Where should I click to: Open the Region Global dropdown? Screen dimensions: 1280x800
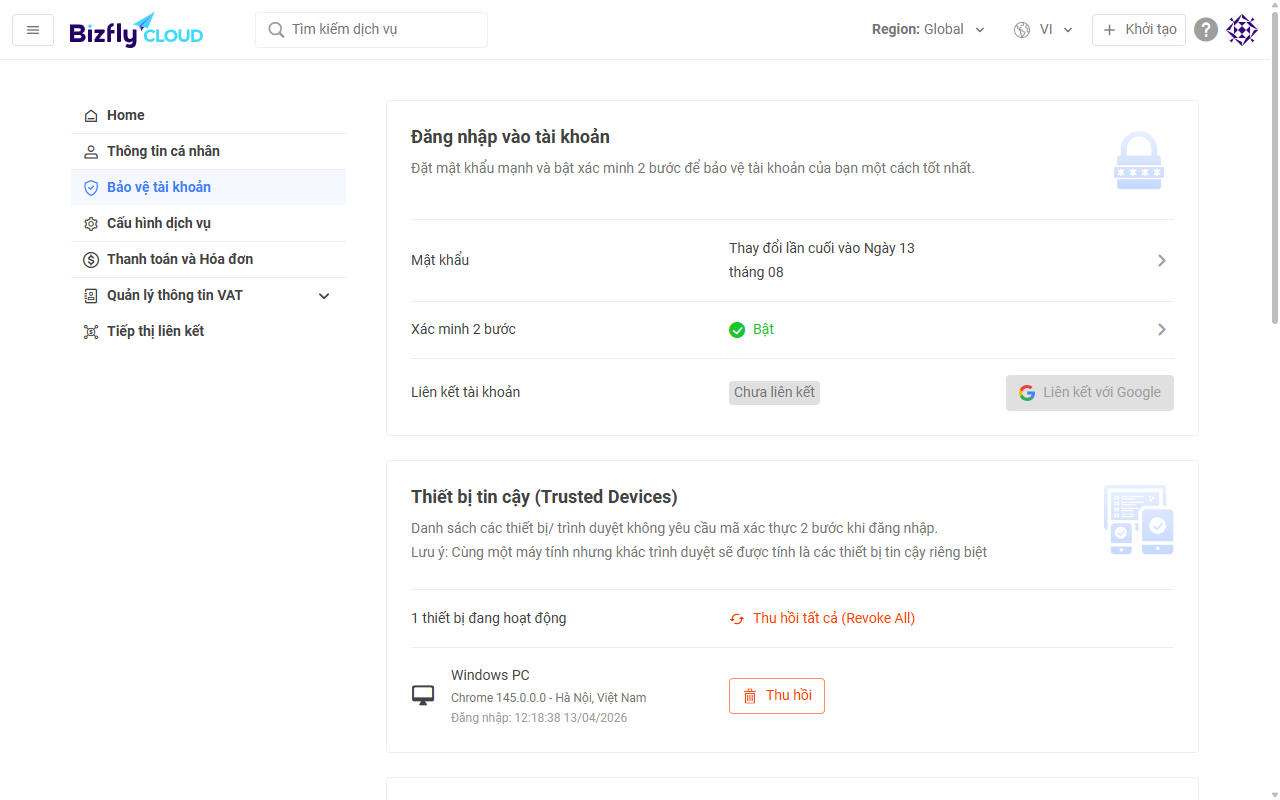pyautogui.click(x=928, y=30)
